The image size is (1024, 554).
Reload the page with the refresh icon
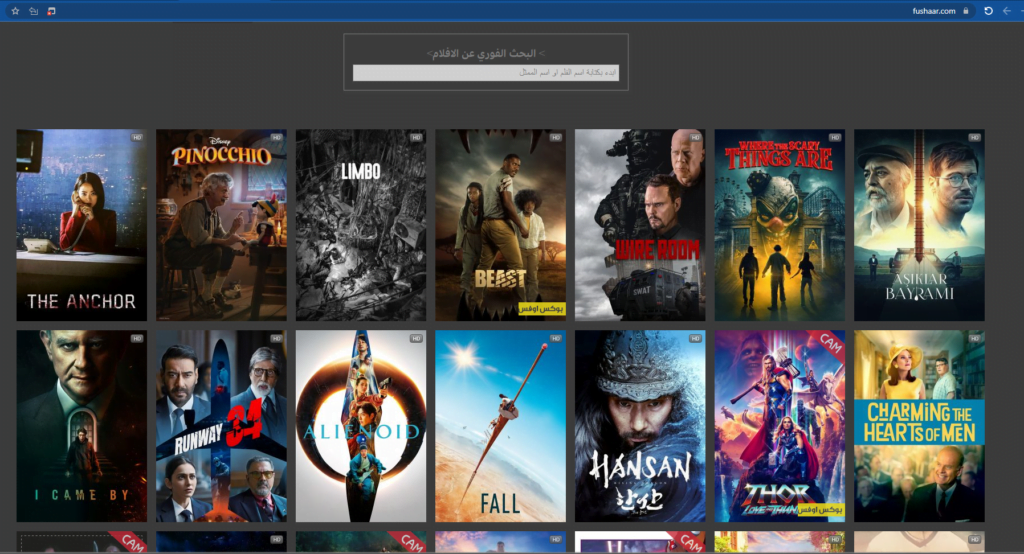988,11
